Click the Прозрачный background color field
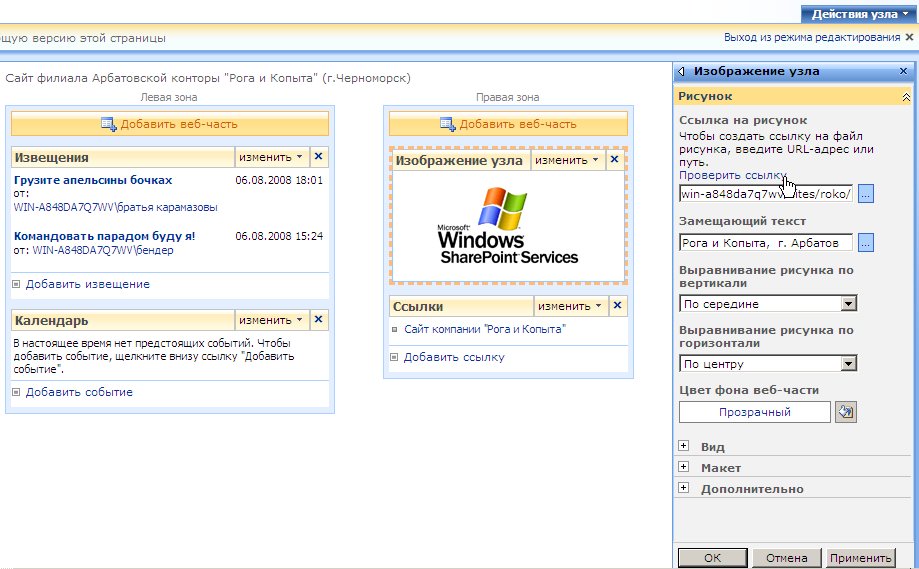Viewport: 919px width, 569px height. pos(755,412)
